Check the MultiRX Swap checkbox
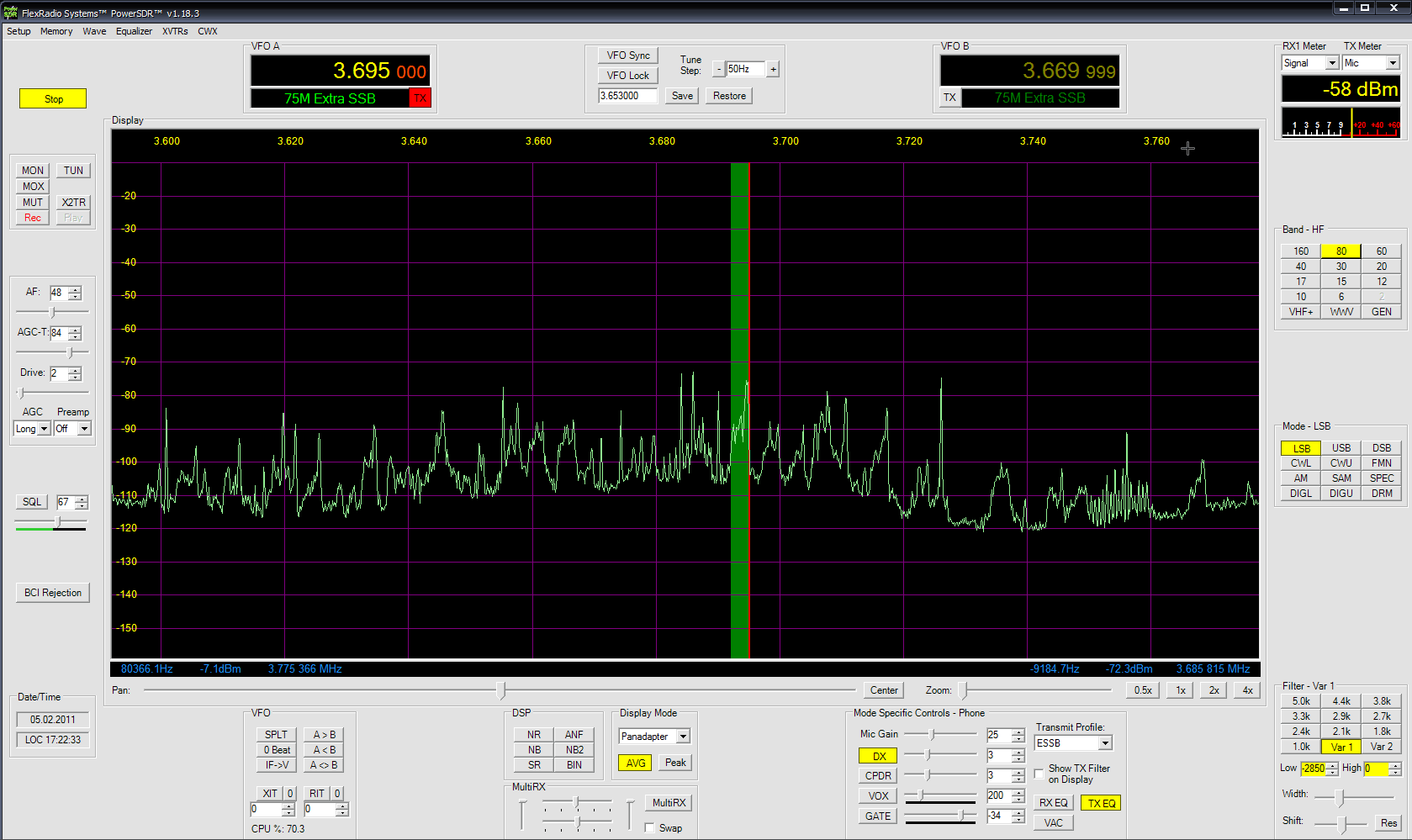The height and width of the screenshot is (840, 1412). [650, 828]
